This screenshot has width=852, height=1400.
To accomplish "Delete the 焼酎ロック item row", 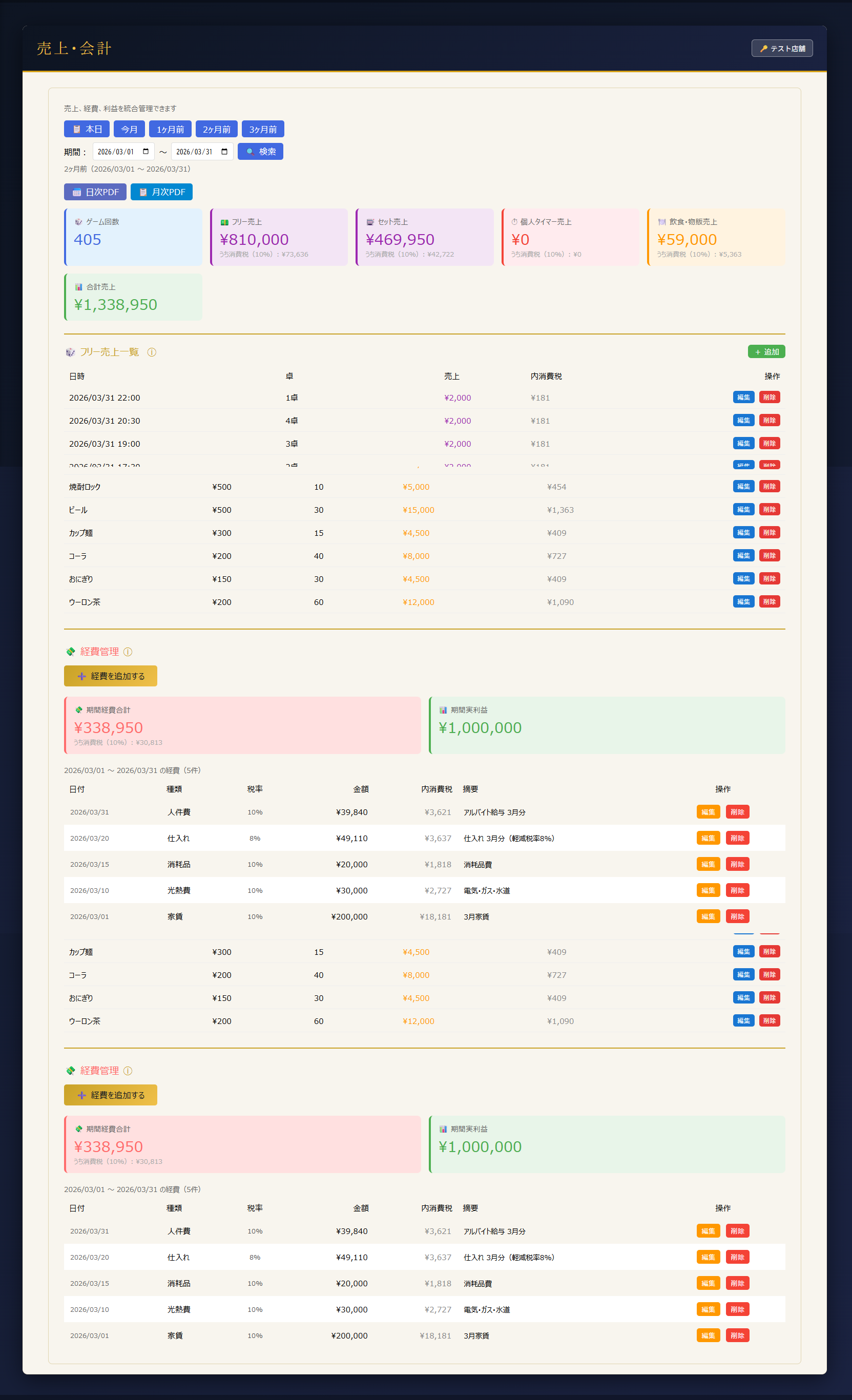I will tap(769, 486).
